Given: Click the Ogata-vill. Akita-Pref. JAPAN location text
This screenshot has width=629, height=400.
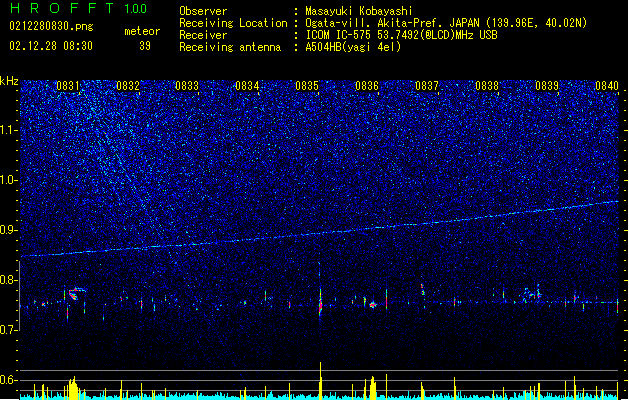Looking at the screenshot, I should (446, 23).
